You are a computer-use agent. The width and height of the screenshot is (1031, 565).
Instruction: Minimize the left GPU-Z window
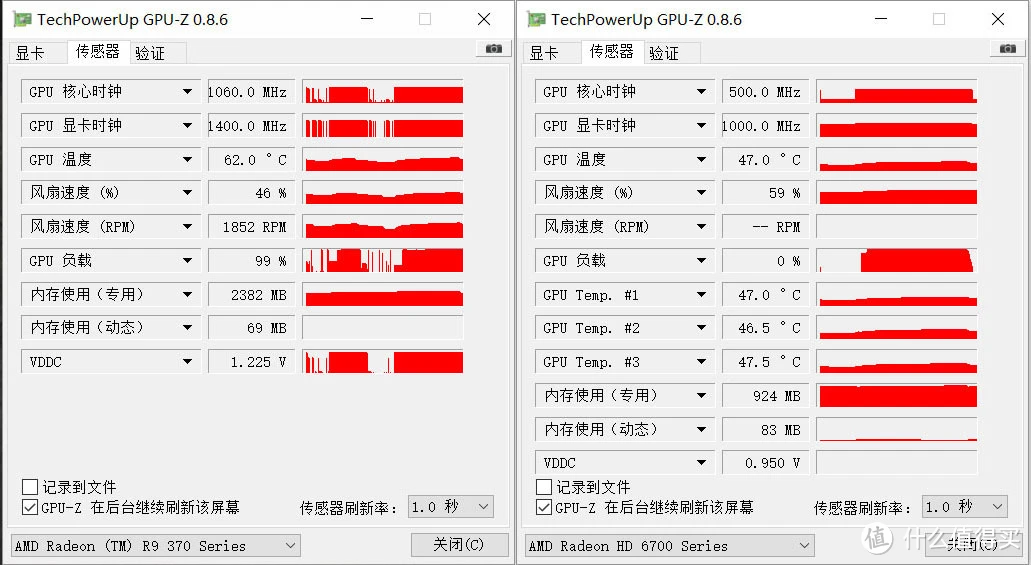tap(368, 19)
